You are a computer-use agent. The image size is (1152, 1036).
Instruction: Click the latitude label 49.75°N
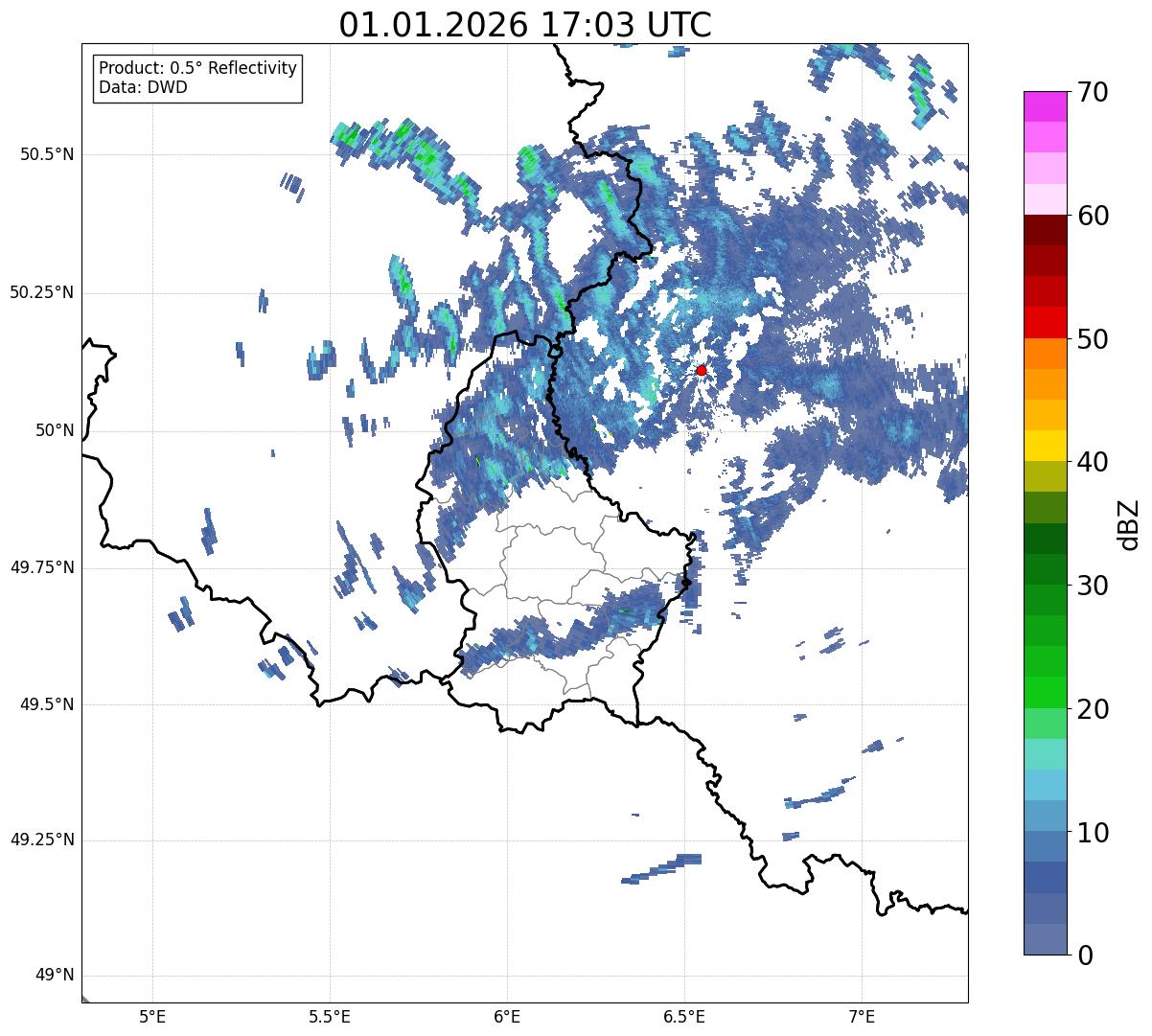coord(42,567)
